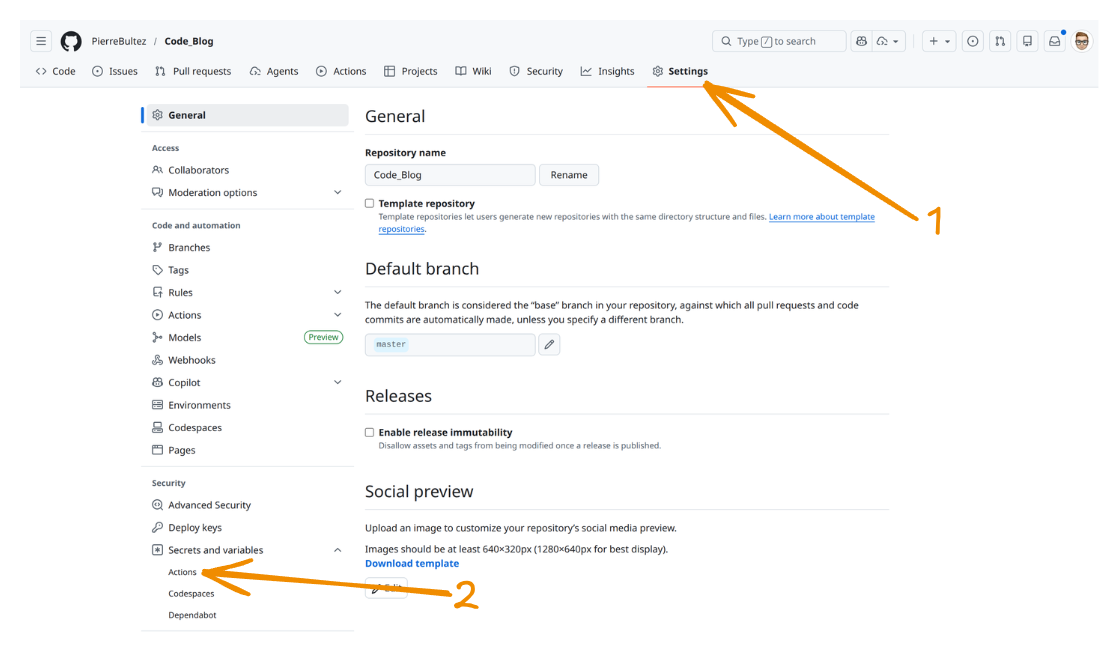Image resolution: width=1118 pixels, height=653 pixels.
Task: Check Enable release immutability
Action: click(370, 432)
